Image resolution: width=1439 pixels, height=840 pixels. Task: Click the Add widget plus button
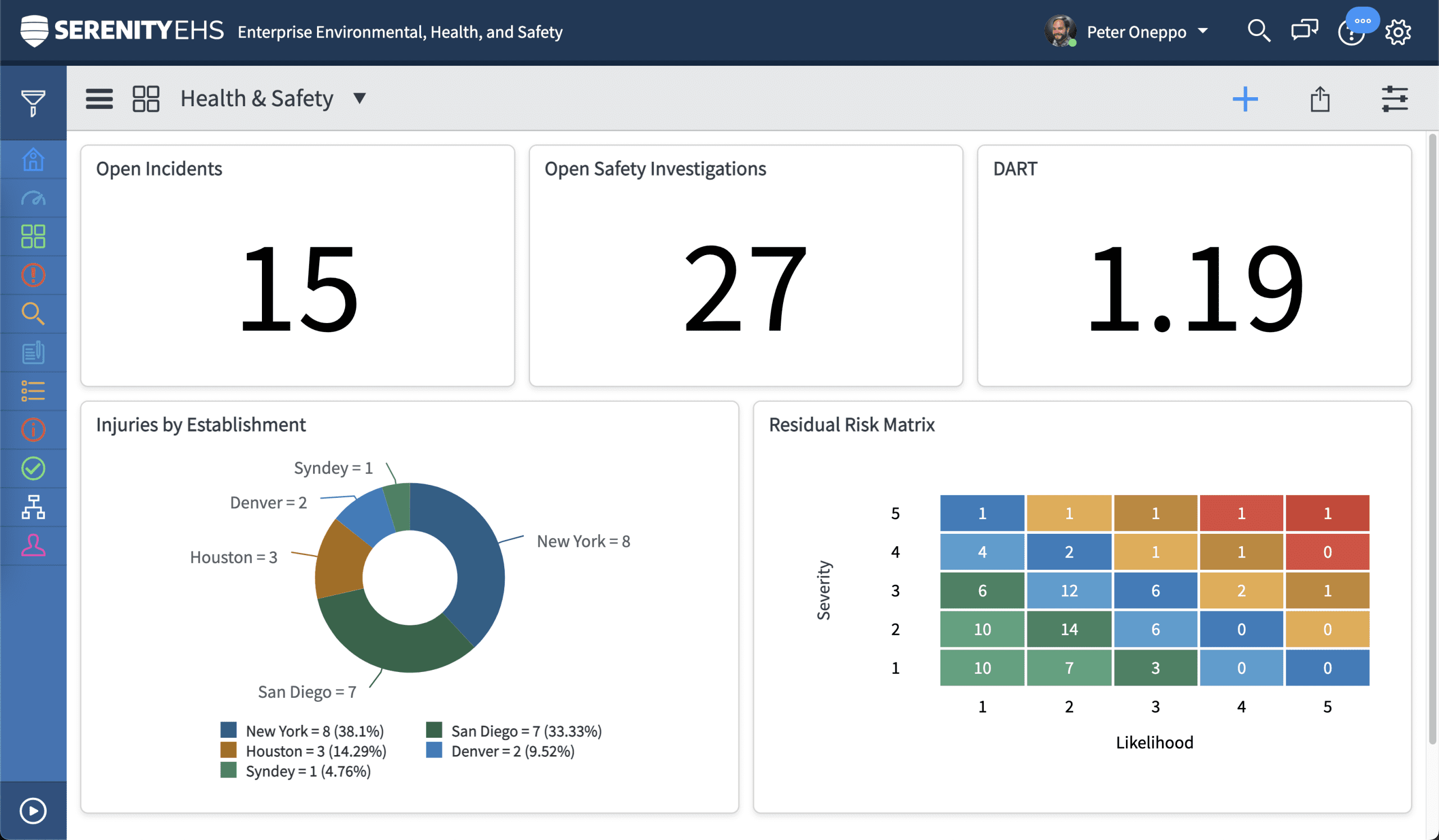tap(1245, 98)
